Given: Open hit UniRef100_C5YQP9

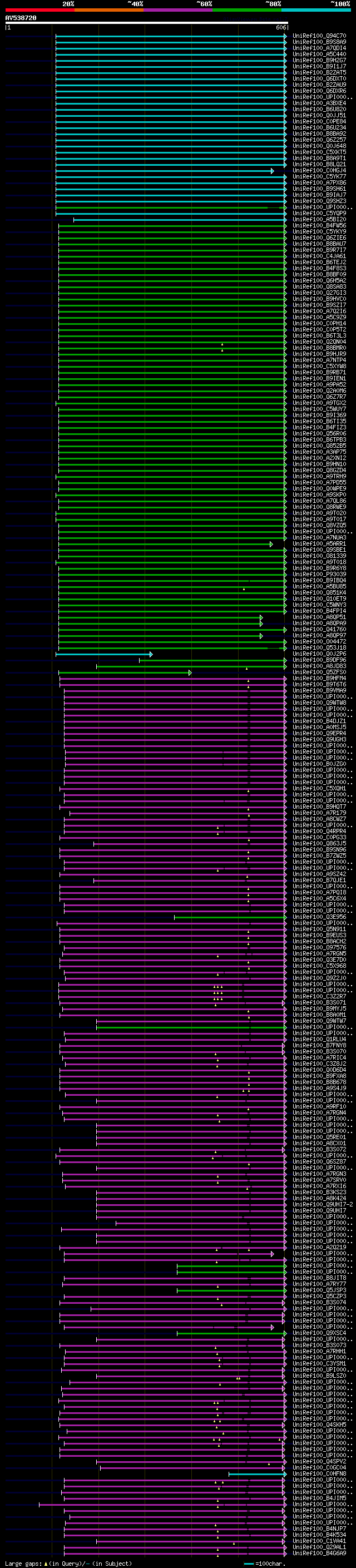Looking at the screenshot, I should [319, 213].
